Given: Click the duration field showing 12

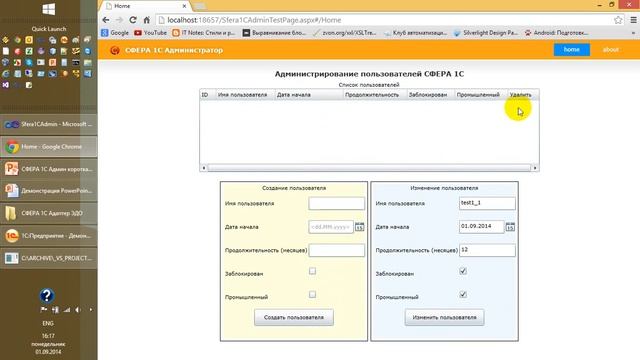Looking at the screenshot, I should pyautogui.click(x=487, y=250).
